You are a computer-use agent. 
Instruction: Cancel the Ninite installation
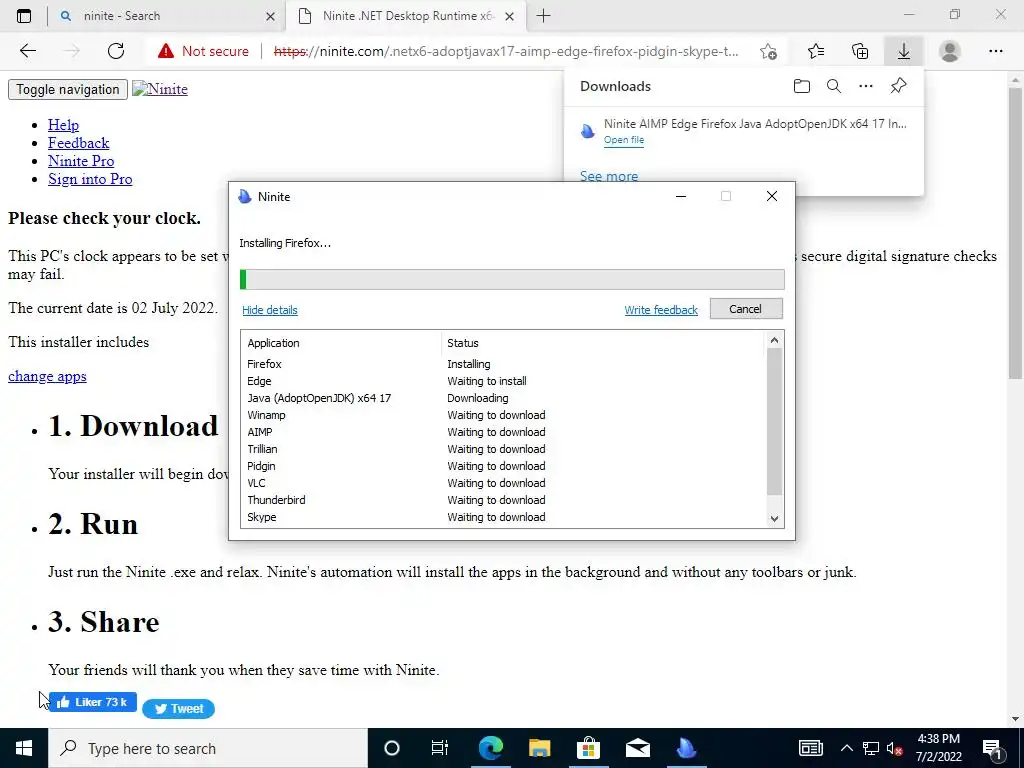[746, 309]
